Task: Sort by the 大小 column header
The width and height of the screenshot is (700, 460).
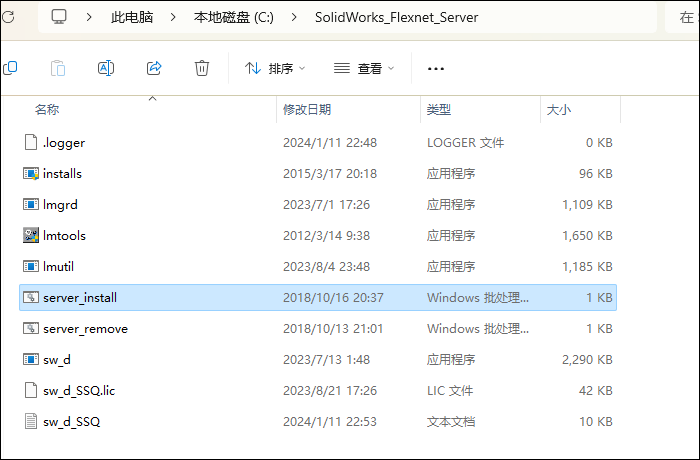Action: [x=559, y=109]
